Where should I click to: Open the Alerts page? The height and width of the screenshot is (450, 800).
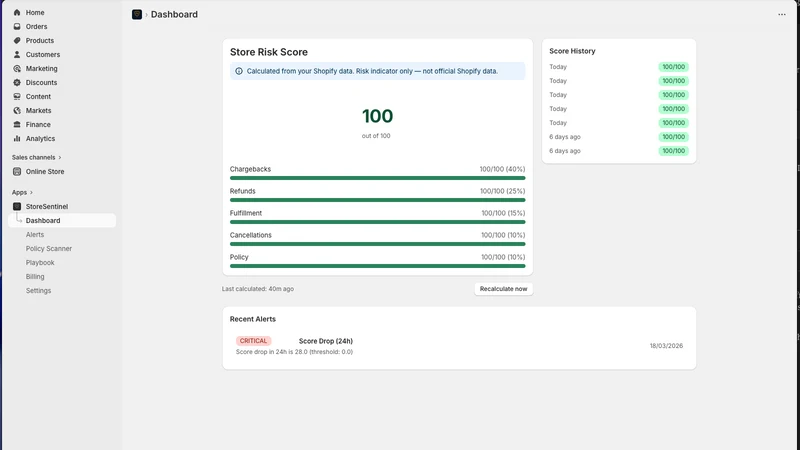(x=35, y=235)
